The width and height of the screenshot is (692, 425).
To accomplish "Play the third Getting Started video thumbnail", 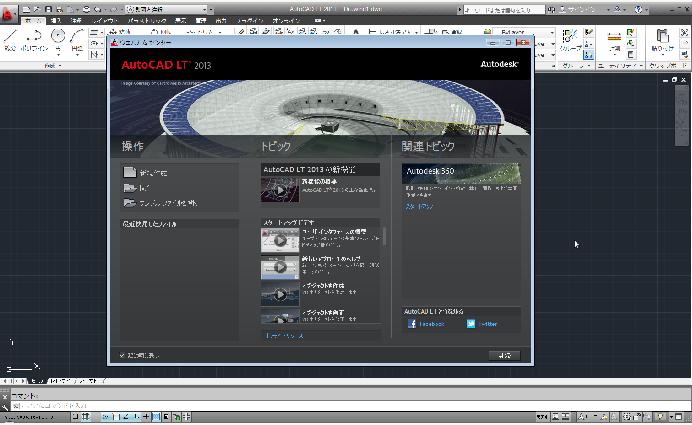I will (x=280, y=294).
